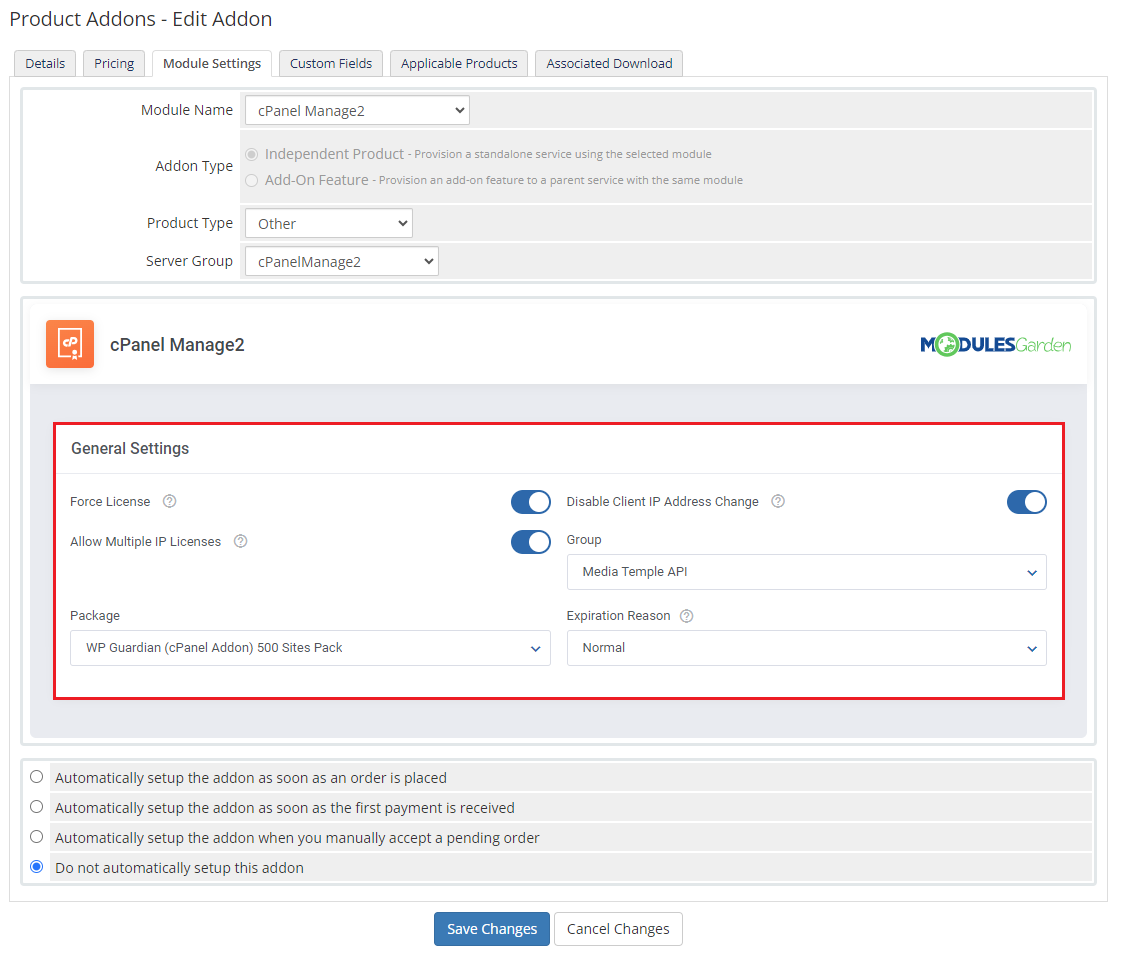Click the Disable Client IP Address Change help icon
The height and width of the screenshot is (957, 1121).
point(778,501)
